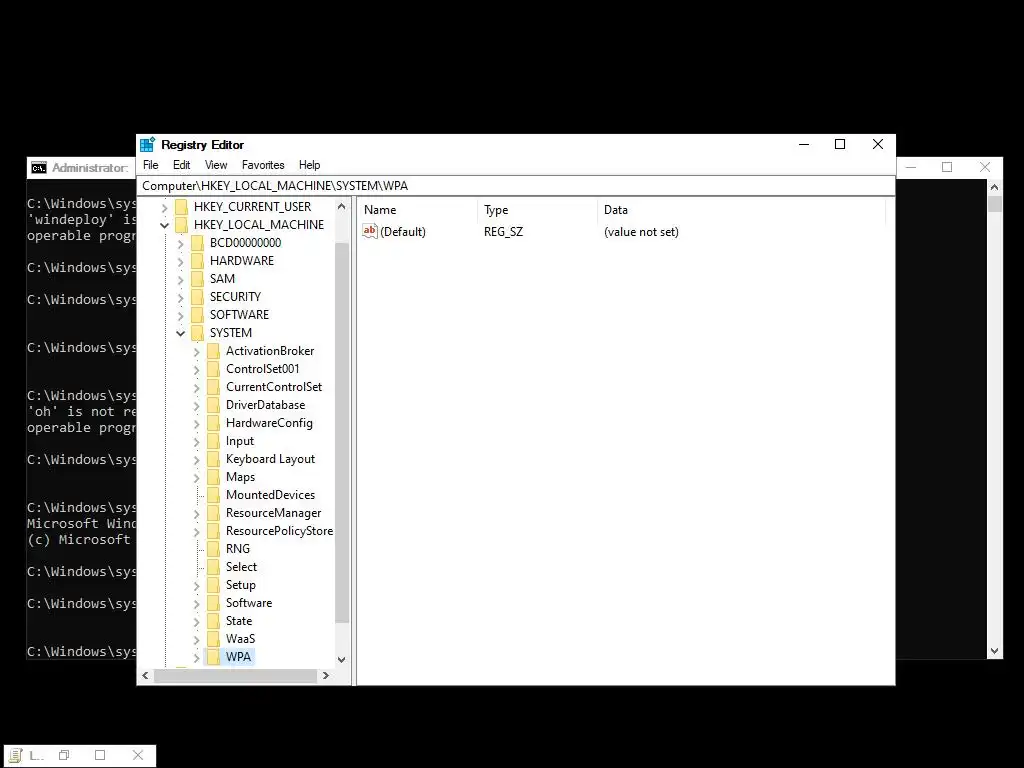Click the HARDWARE folder icon
Image resolution: width=1024 pixels, height=768 pixels.
(198, 261)
